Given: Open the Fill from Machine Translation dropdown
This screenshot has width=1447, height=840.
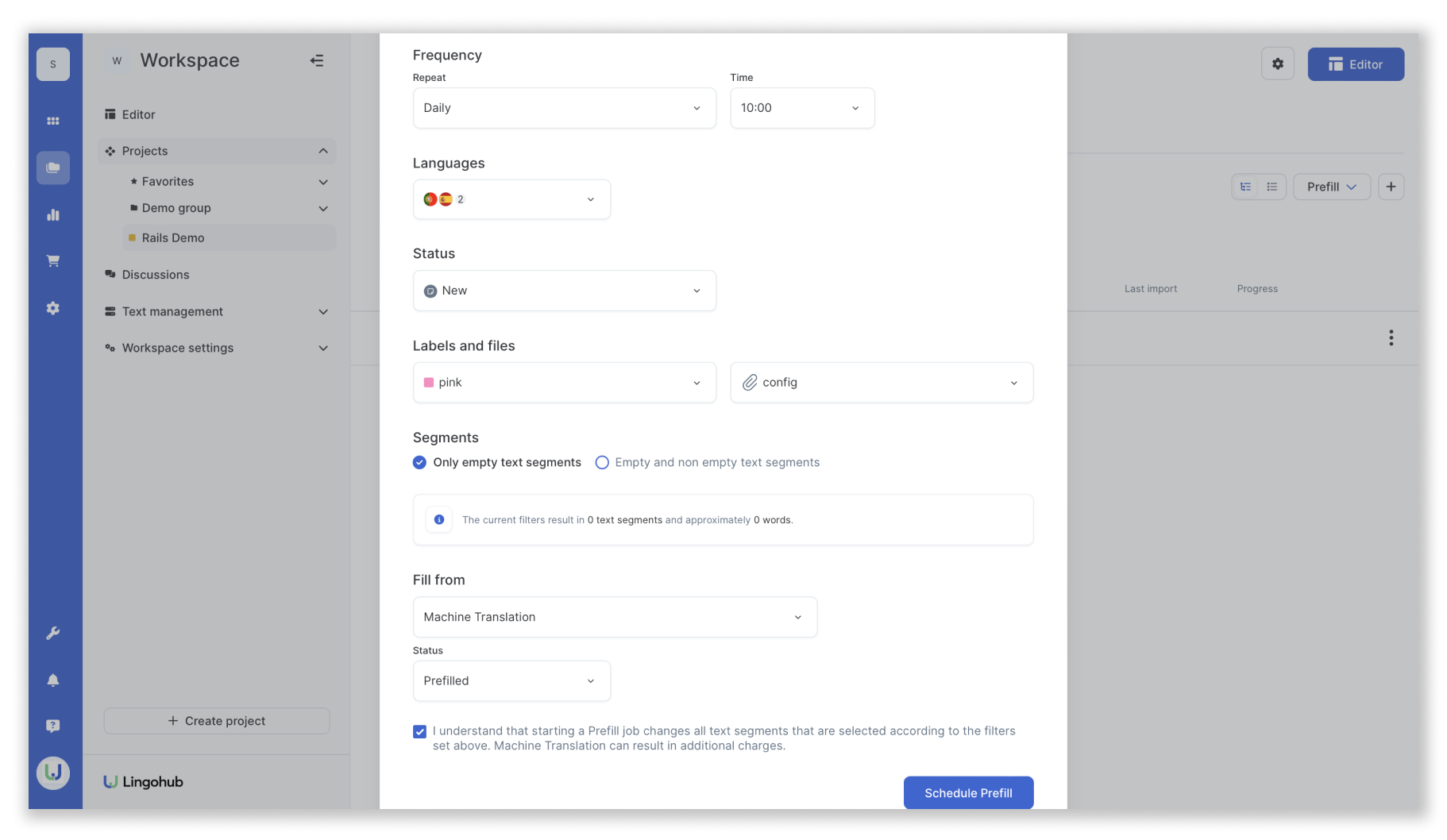Looking at the screenshot, I should point(615,617).
